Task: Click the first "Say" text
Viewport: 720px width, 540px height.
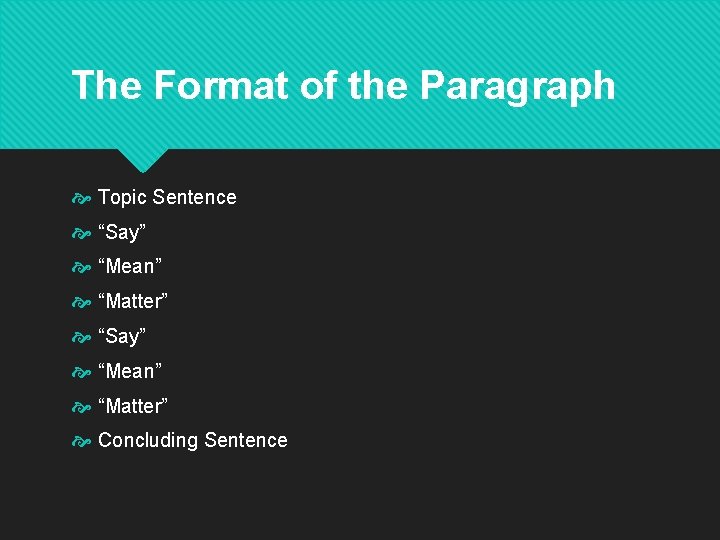Action: (x=122, y=232)
